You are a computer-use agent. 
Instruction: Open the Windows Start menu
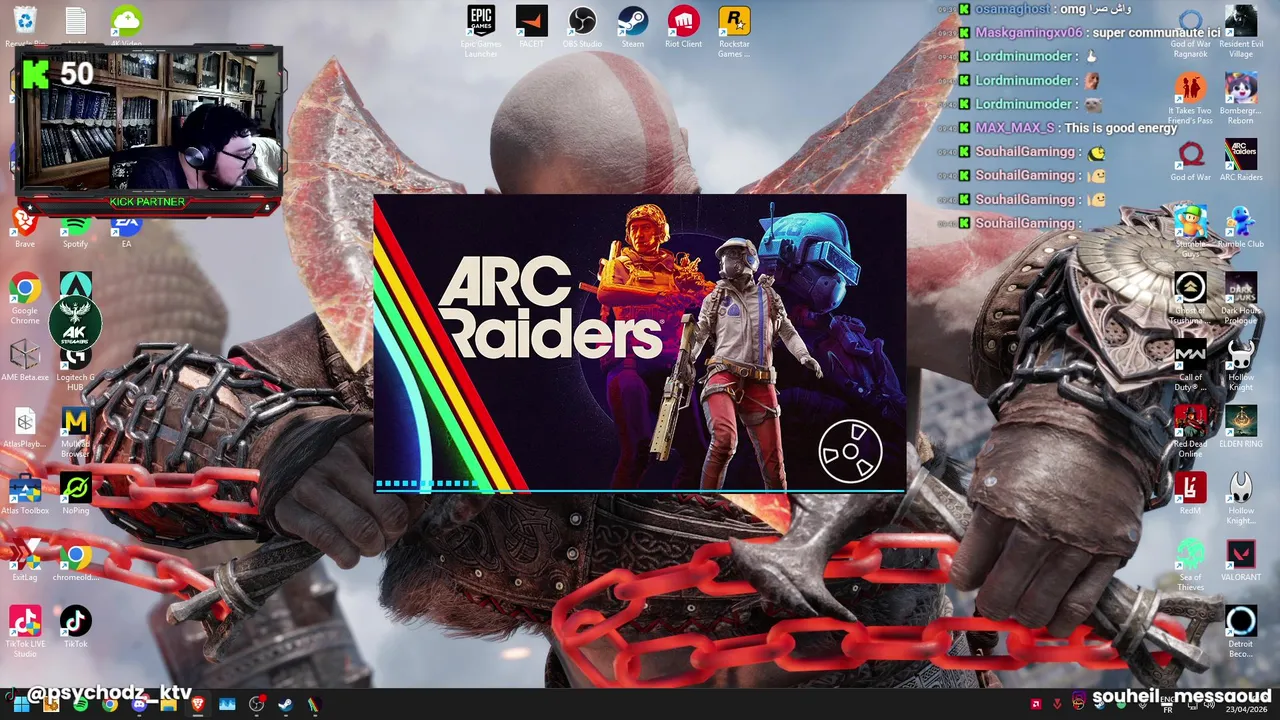(21, 704)
